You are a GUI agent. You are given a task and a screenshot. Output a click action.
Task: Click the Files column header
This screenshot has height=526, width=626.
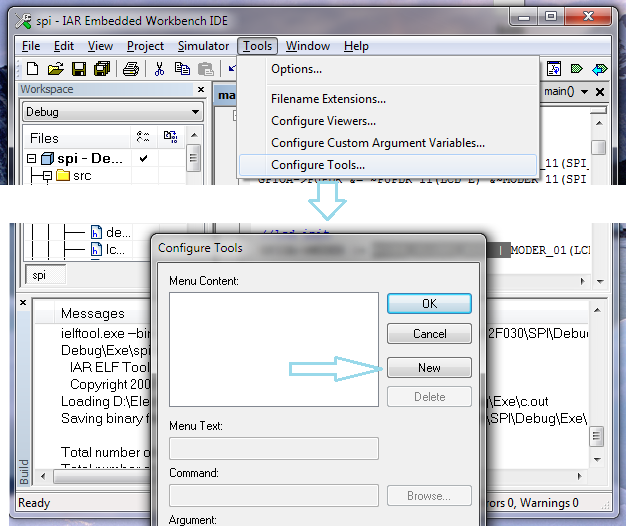[x=77, y=138]
